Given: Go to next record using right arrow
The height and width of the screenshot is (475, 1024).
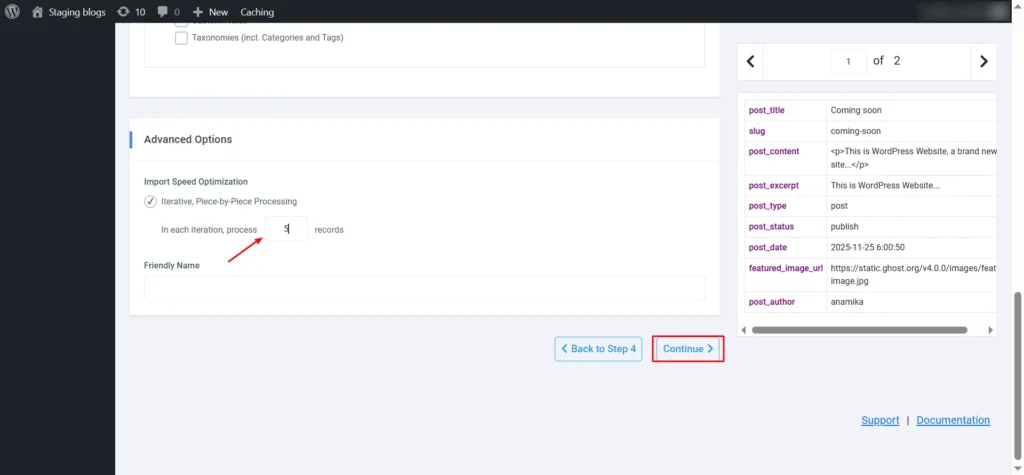Looking at the screenshot, I should tap(983, 61).
